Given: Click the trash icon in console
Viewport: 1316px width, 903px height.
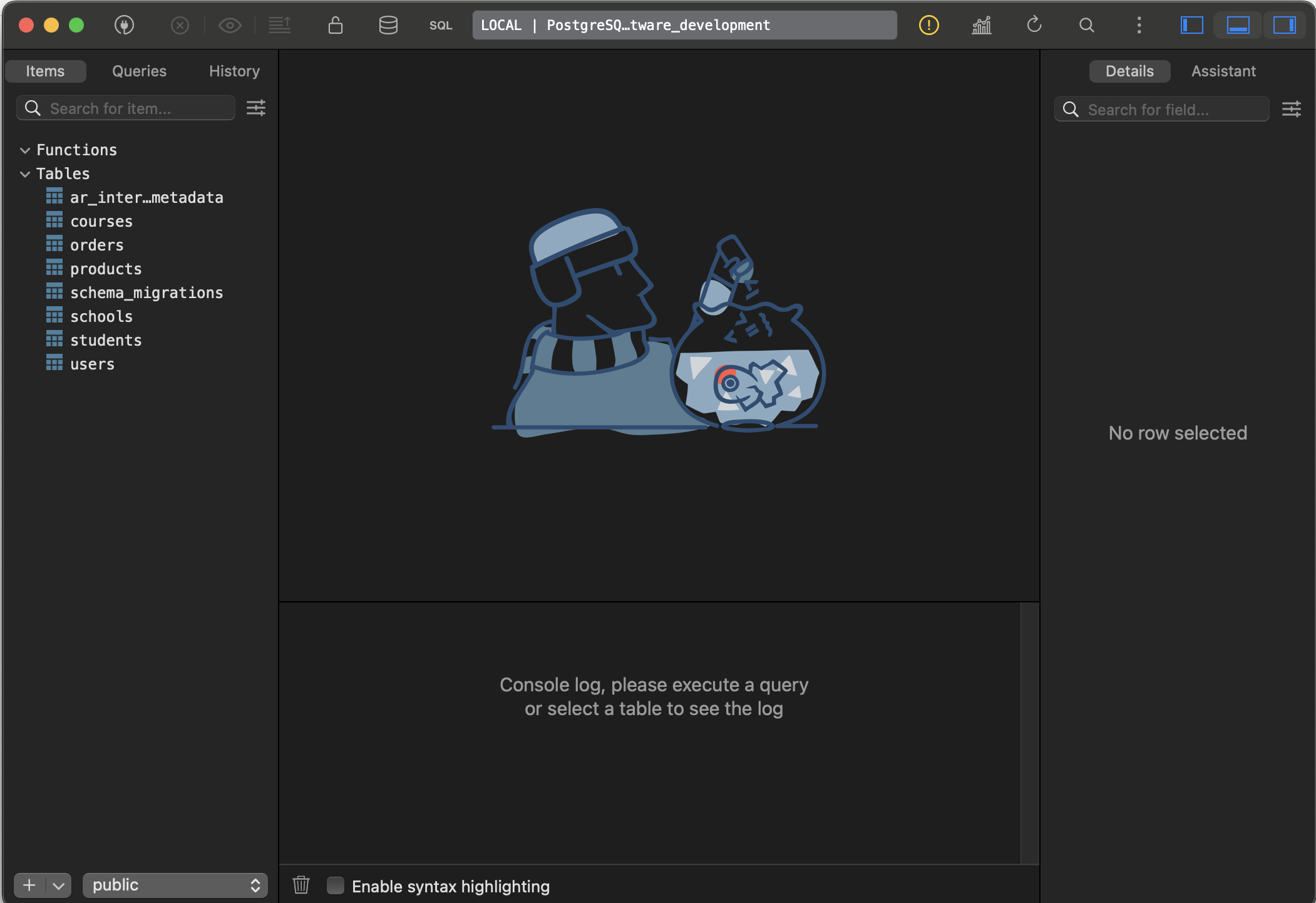Looking at the screenshot, I should (x=301, y=885).
